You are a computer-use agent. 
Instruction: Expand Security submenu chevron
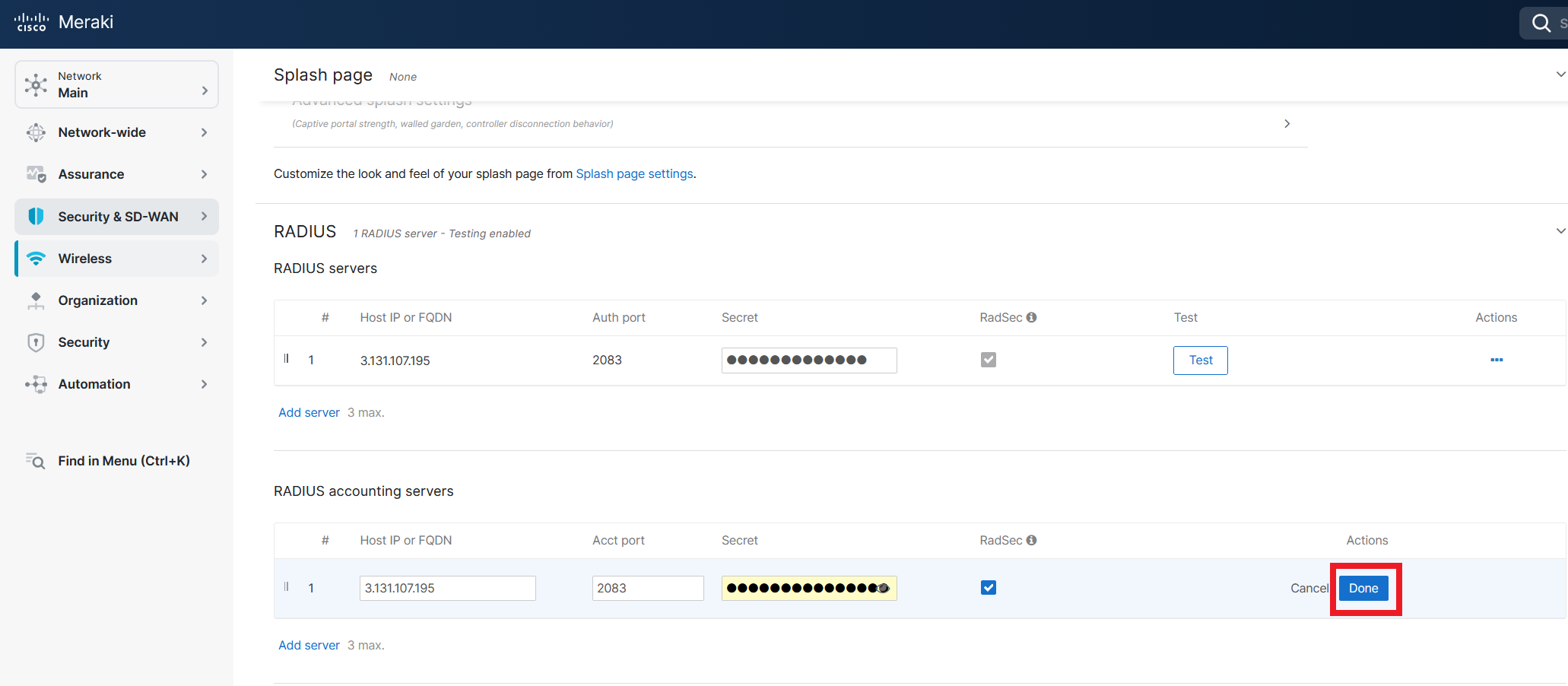[204, 342]
